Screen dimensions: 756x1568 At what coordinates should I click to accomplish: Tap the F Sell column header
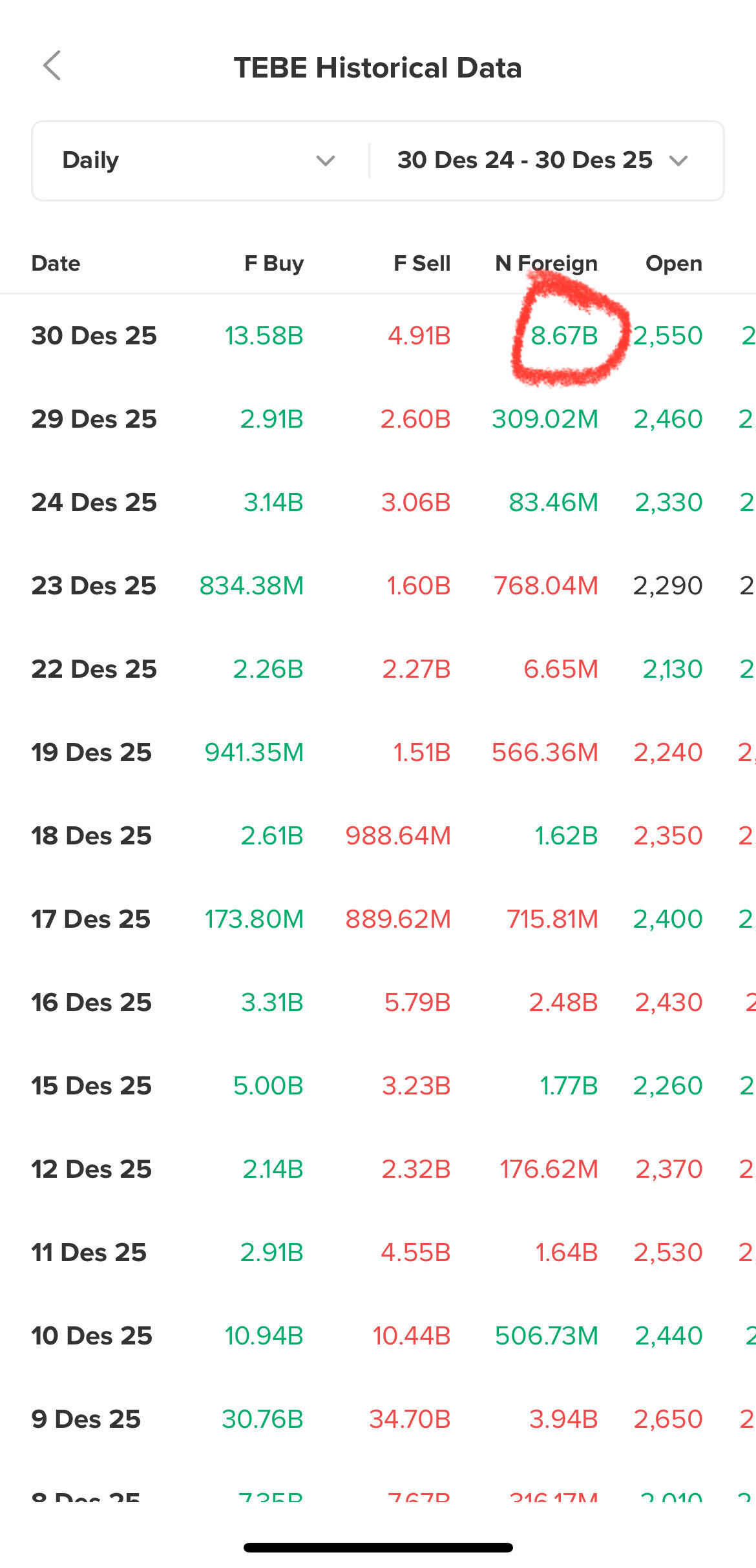pyautogui.click(x=421, y=264)
